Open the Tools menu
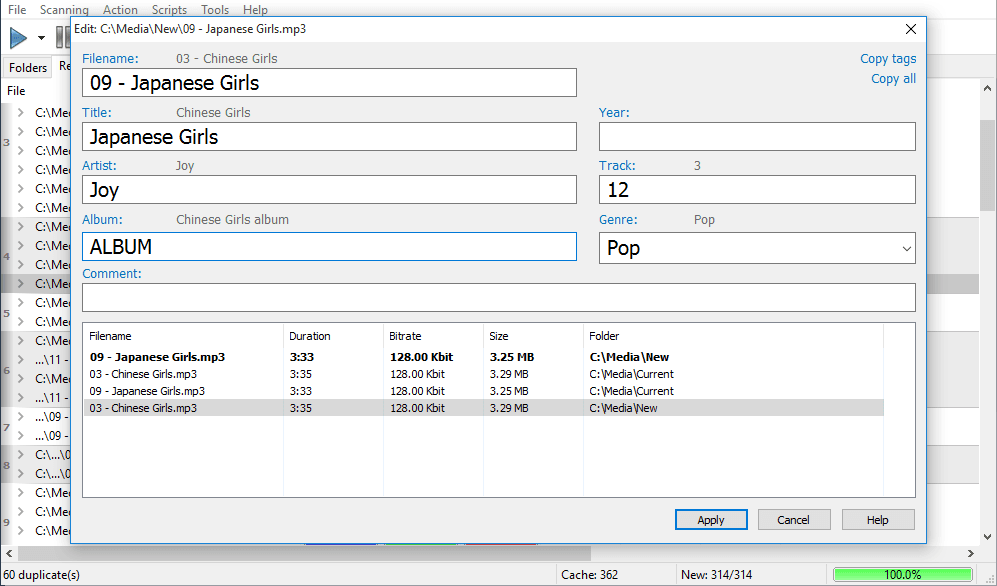Image resolution: width=997 pixels, height=586 pixels. point(215,10)
